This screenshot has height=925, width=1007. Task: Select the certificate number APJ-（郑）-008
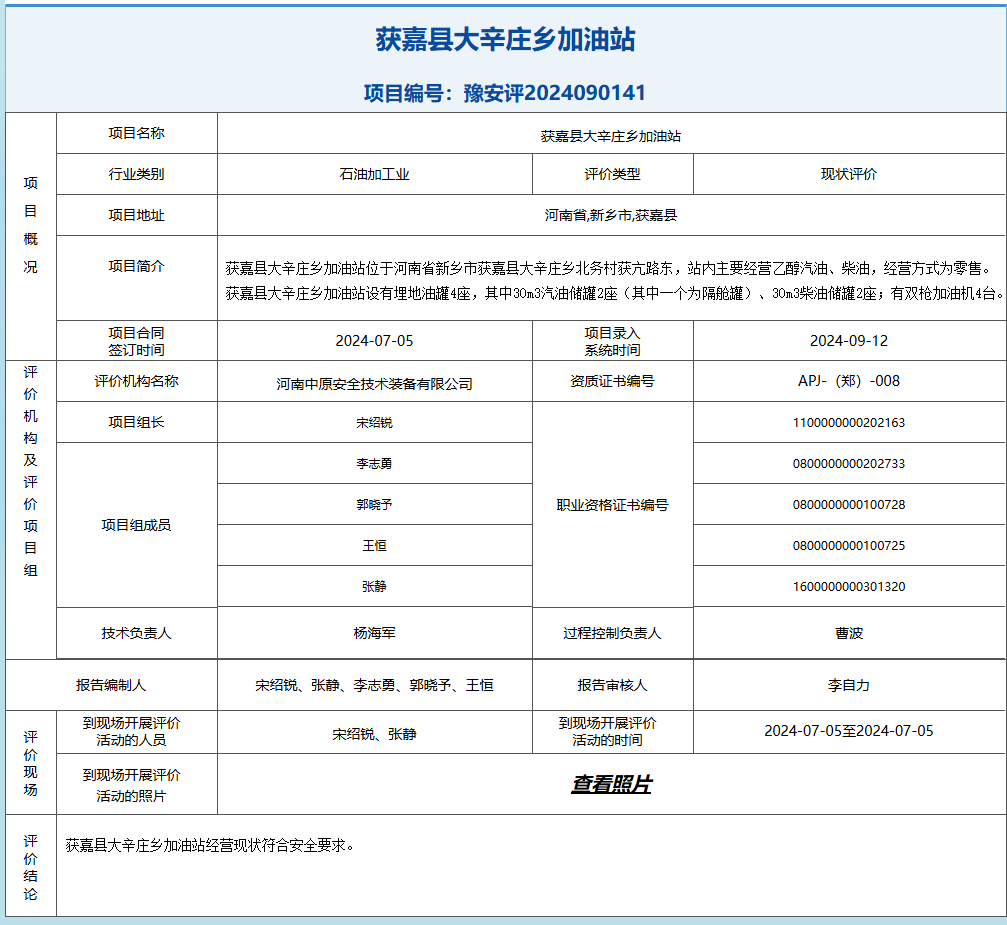tap(848, 381)
